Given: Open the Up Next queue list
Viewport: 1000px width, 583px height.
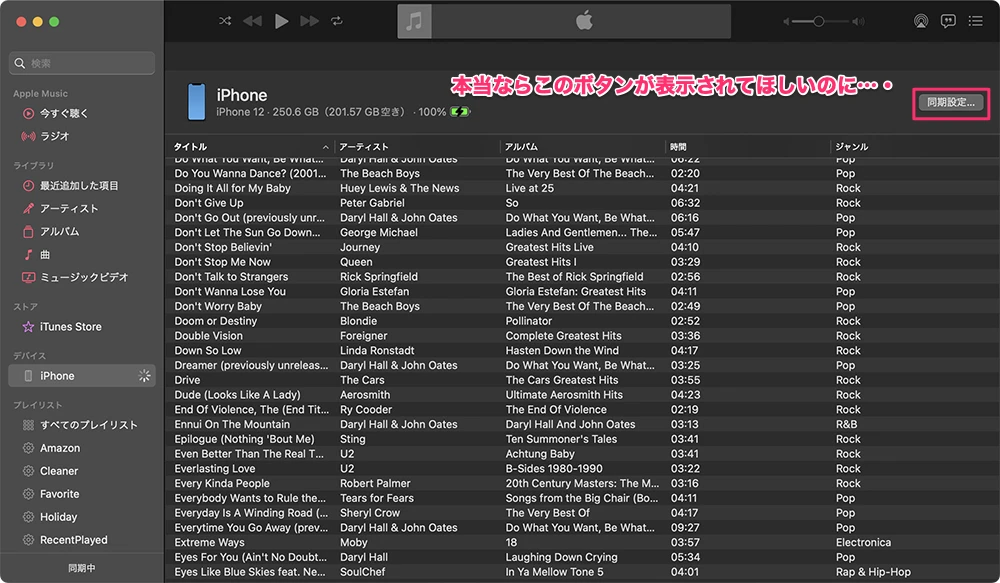Looking at the screenshot, I should pos(975,21).
